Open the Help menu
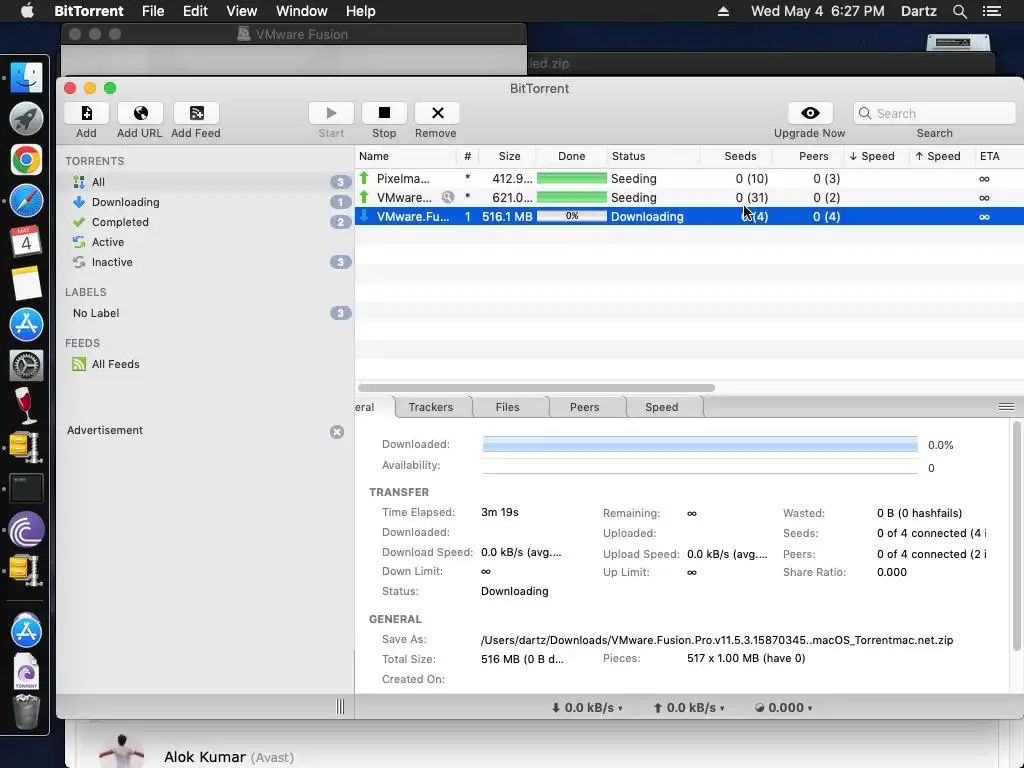1024x768 pixels. 360,11
